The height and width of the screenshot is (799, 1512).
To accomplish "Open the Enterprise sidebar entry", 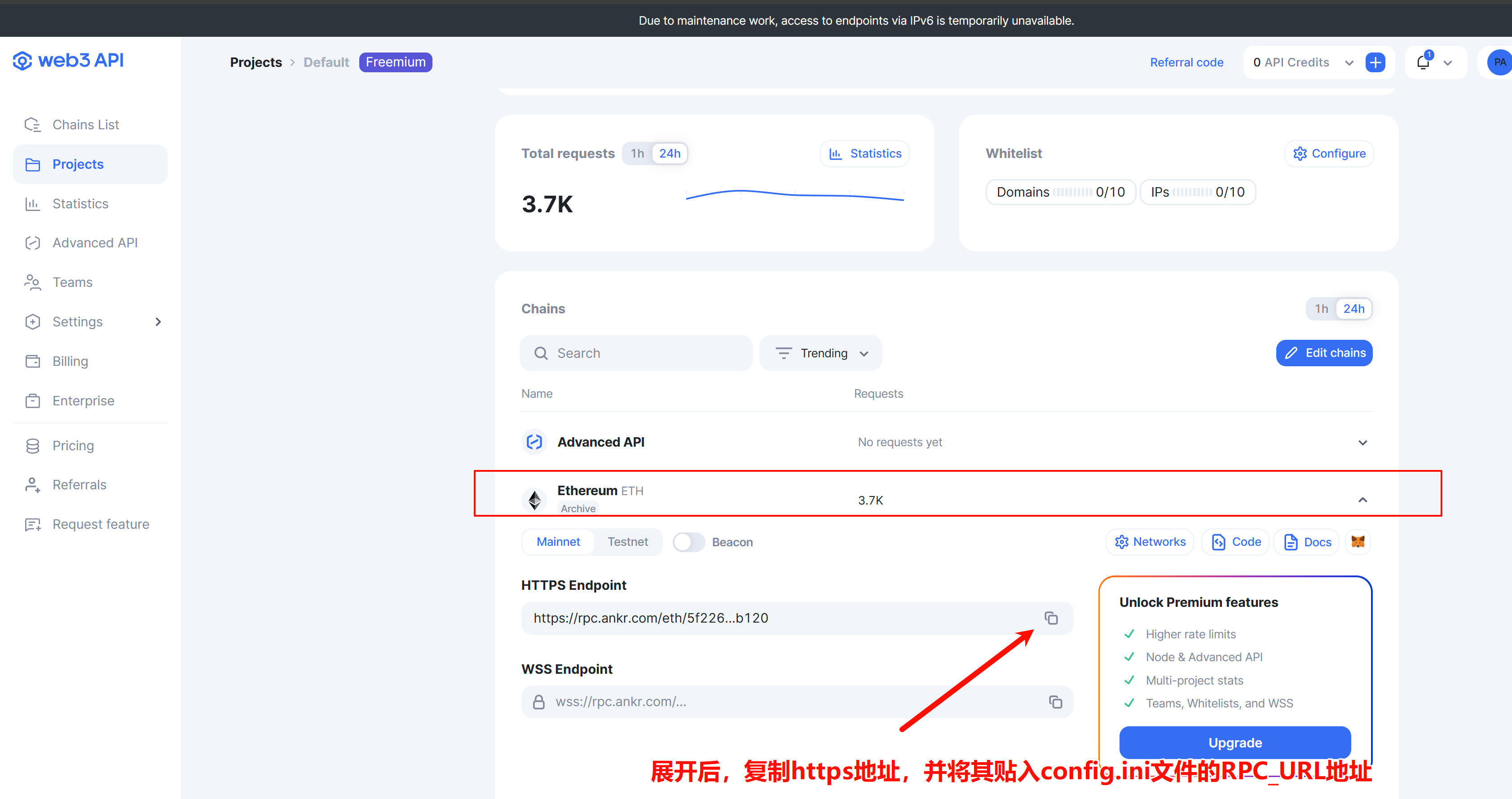I will click(83, 401).
